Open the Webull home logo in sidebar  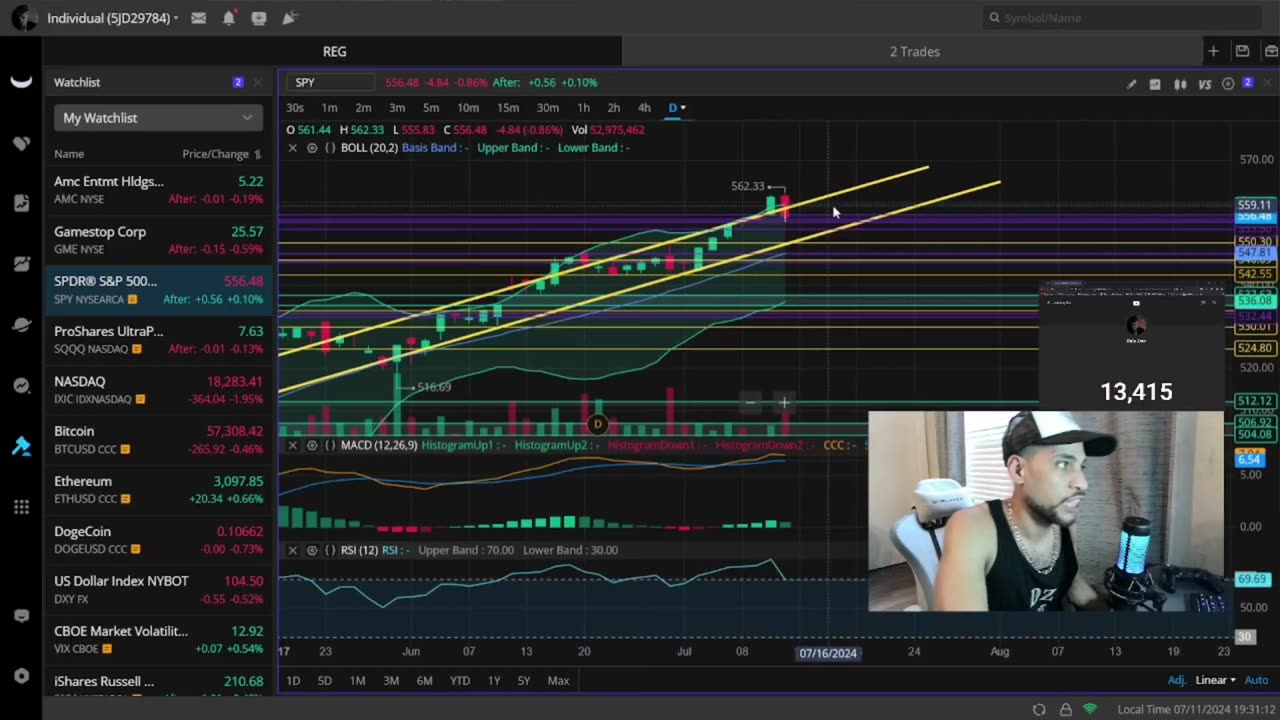21,82
